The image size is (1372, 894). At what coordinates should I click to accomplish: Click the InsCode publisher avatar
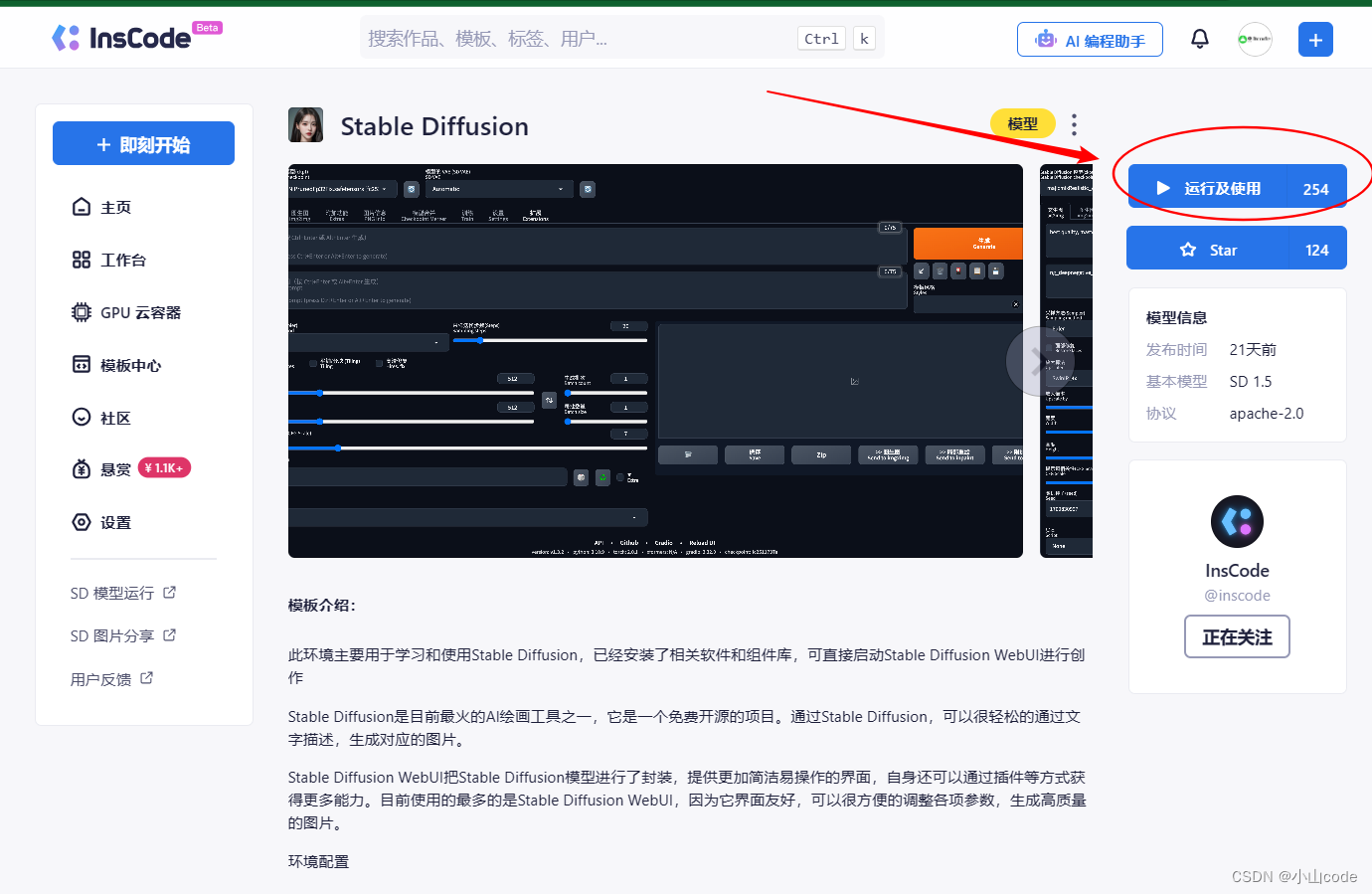[1237, 521]
